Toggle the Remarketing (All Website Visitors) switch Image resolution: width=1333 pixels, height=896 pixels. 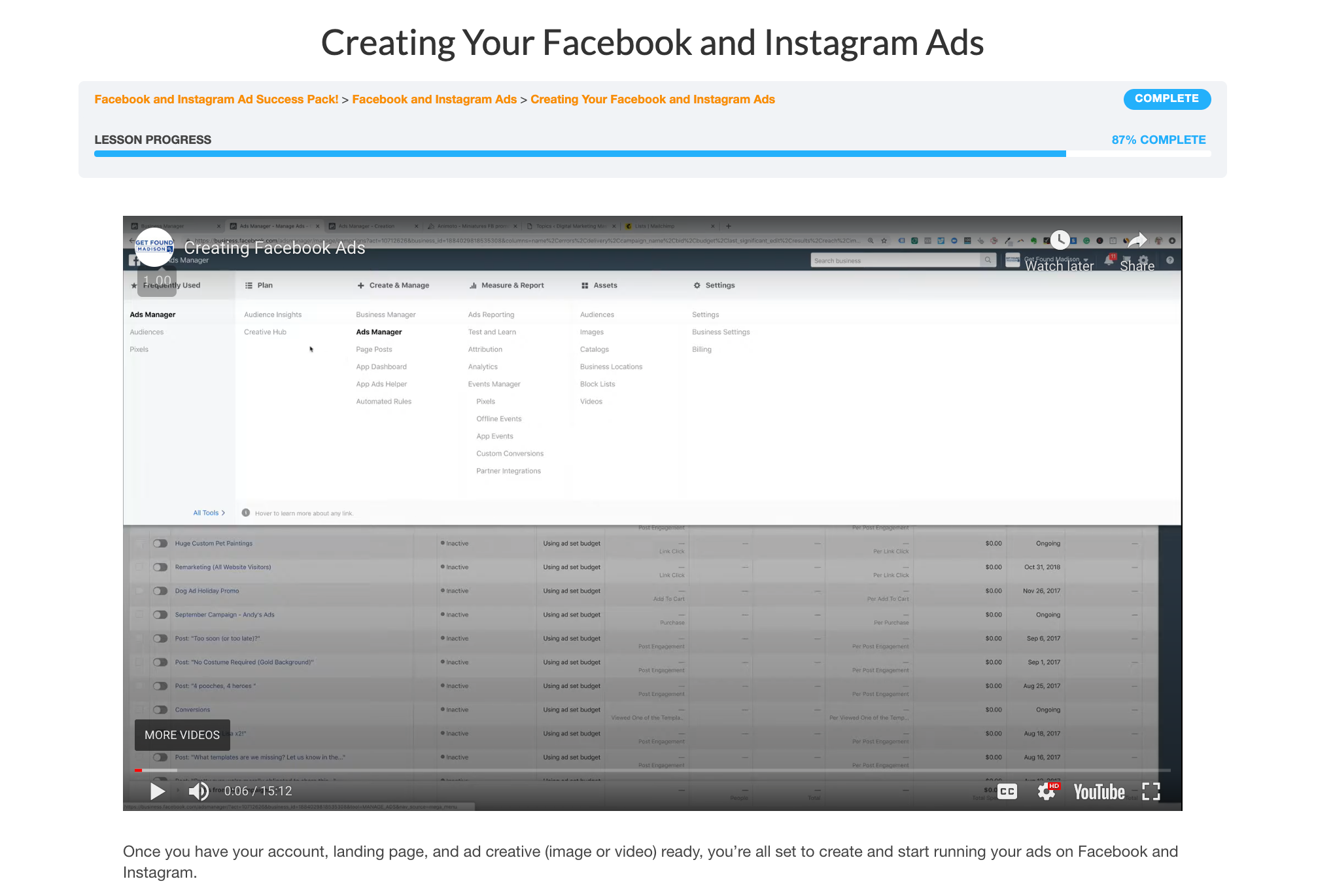pyautogui.click(x=160, y=567)
